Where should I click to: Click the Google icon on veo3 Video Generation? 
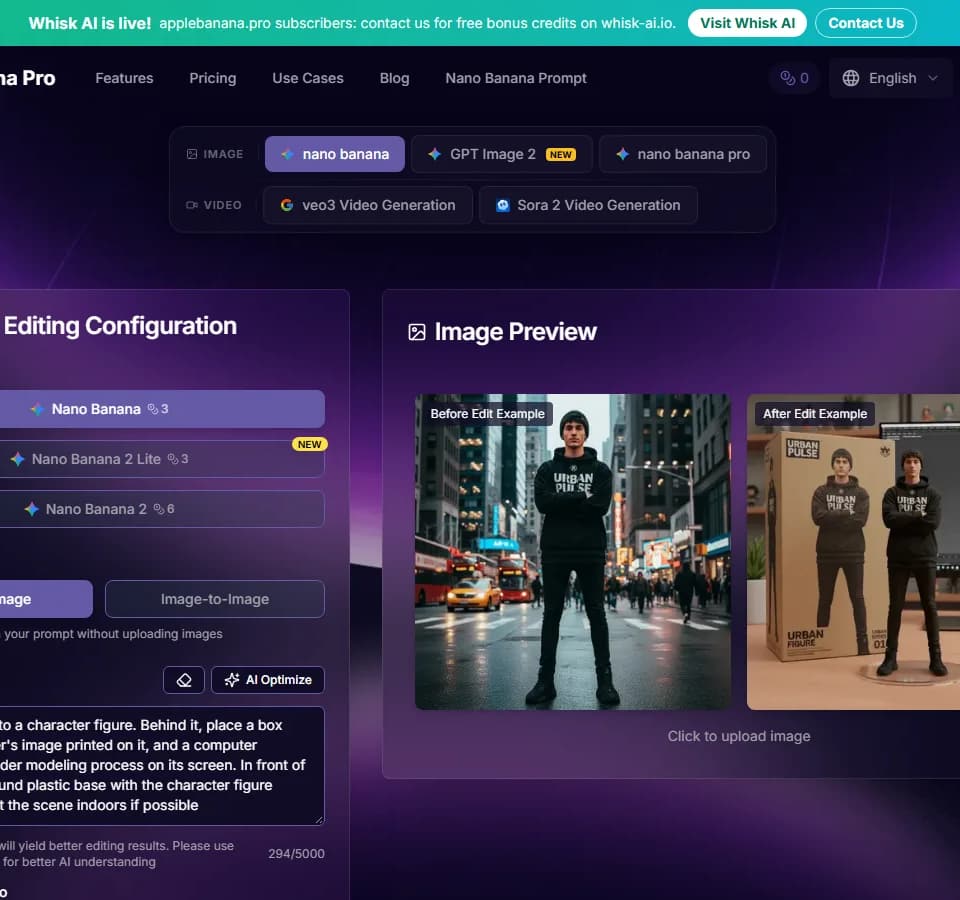point(287,205)
